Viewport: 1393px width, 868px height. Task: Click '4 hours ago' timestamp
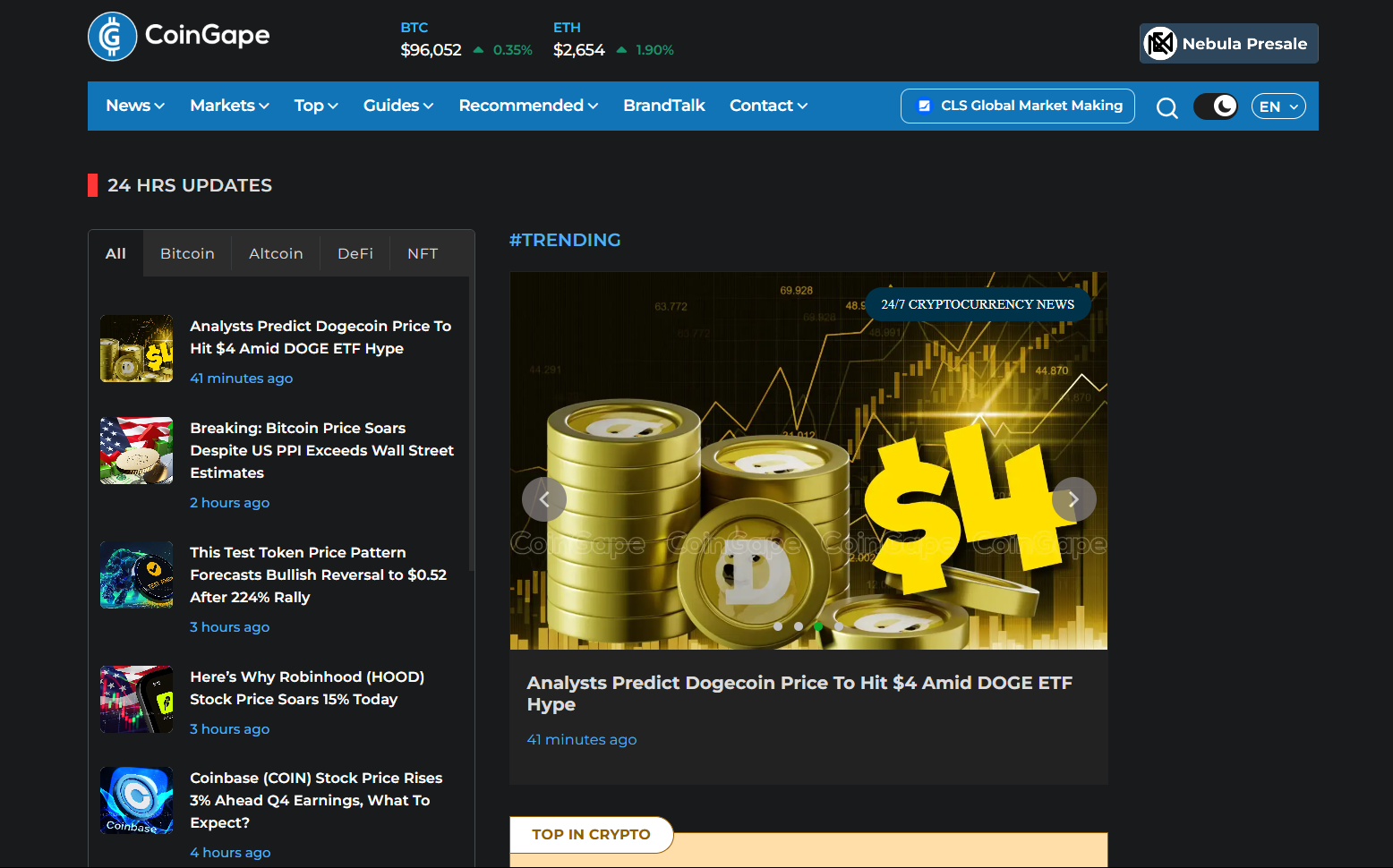coord(230,853)
